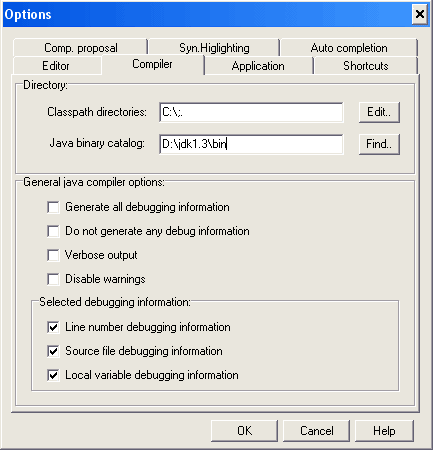Go to the Editor tab
The width and height of the screenshot is (433, 450).
pos(57,66)
